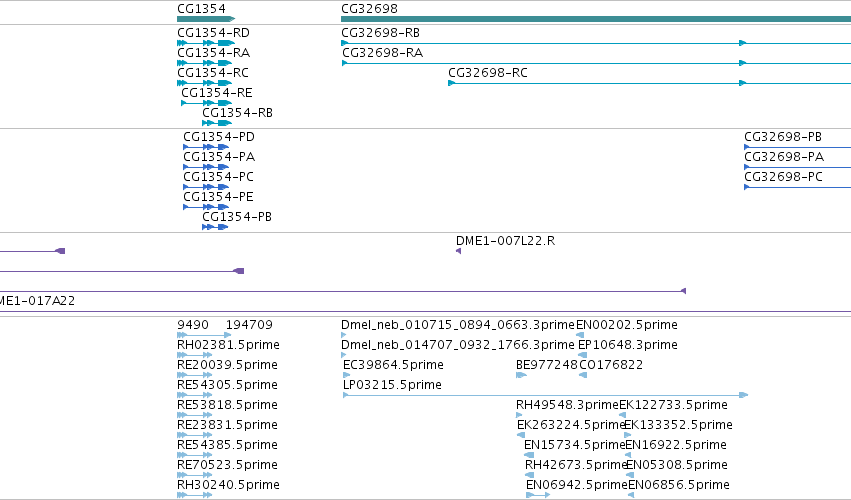
Task: Select EST EN05308.5prime
Action: click(677, 465)
